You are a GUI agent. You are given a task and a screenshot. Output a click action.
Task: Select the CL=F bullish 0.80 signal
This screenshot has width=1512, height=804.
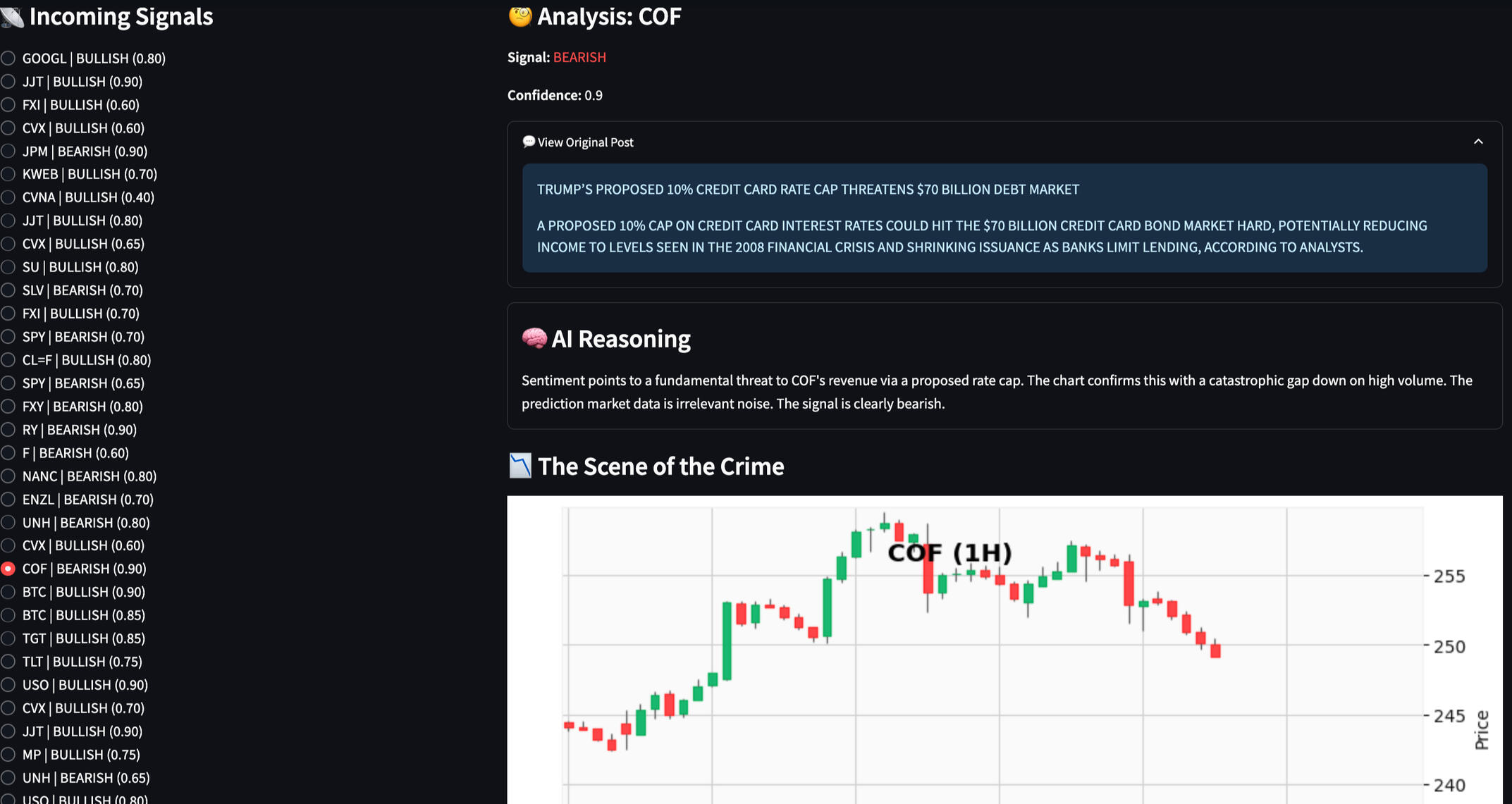point(8,360)
